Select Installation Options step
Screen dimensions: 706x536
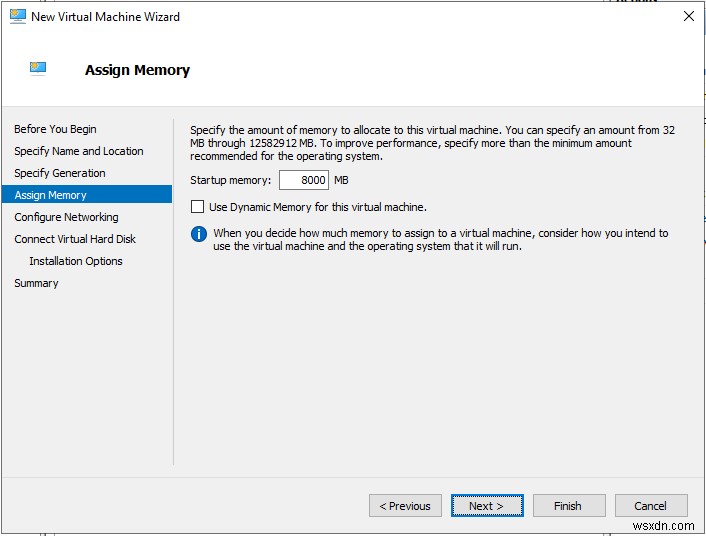76,261
